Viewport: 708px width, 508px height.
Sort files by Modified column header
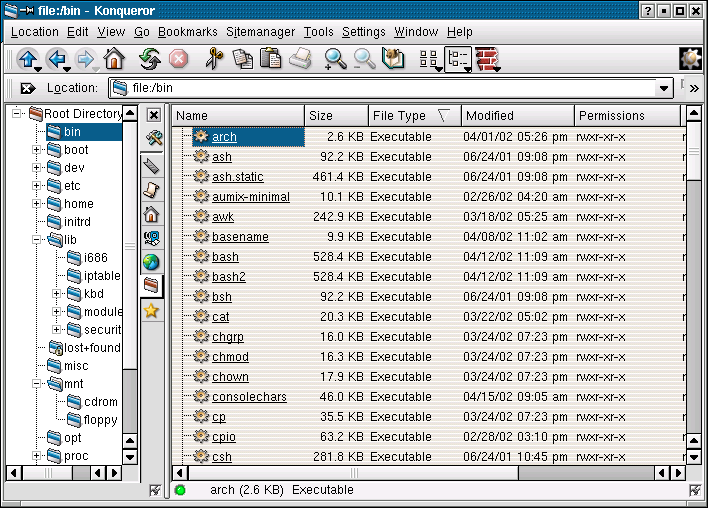click(516, 116)
